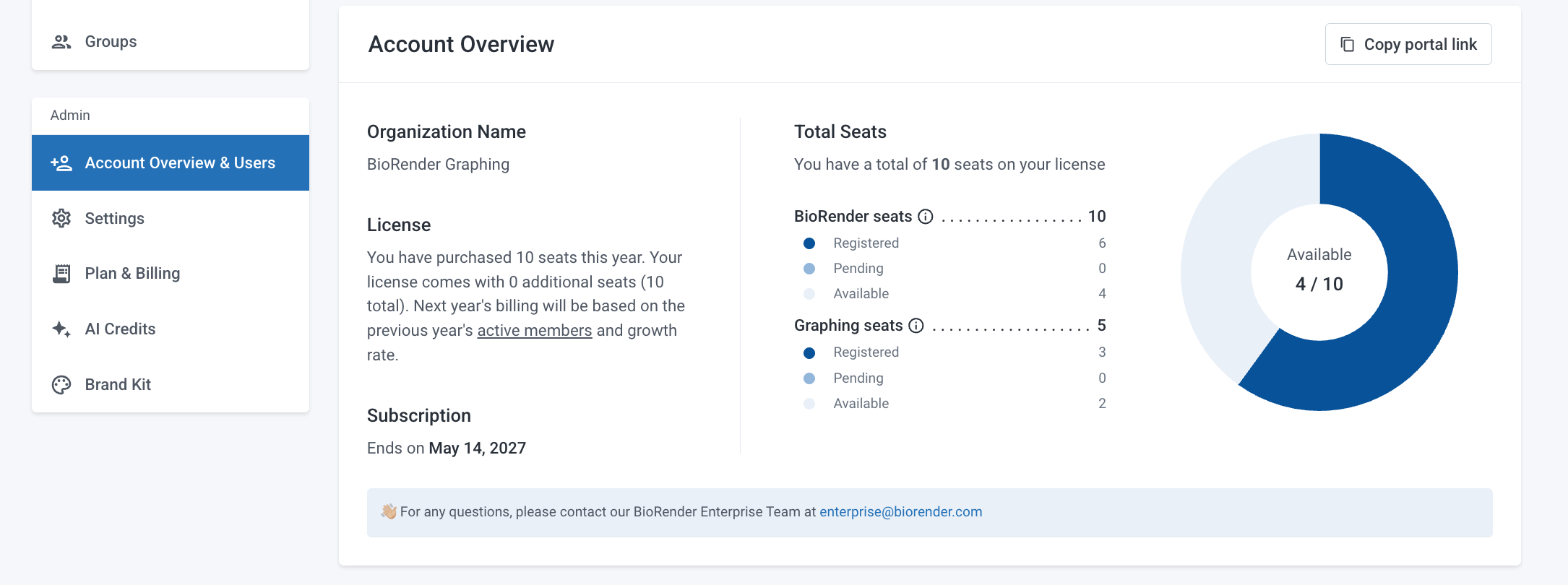Click the Total Seats heading
Viewport: 1568px width, 585px height.
point(840,132)
